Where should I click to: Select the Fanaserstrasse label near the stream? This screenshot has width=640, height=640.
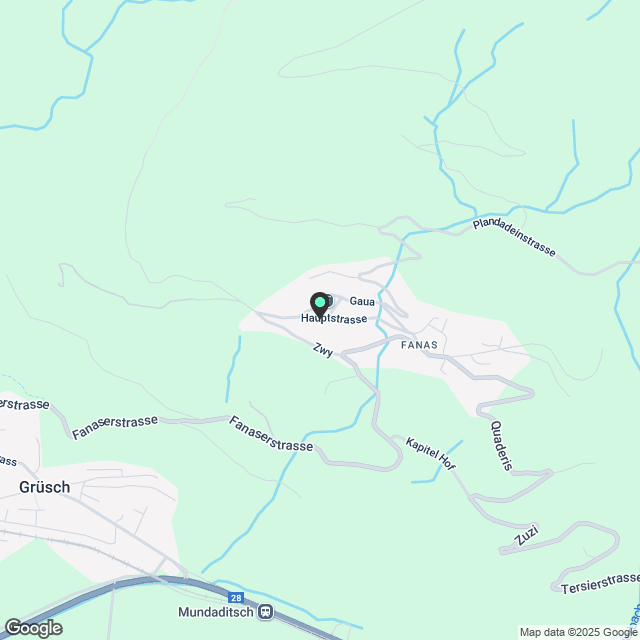coord(271,434)
